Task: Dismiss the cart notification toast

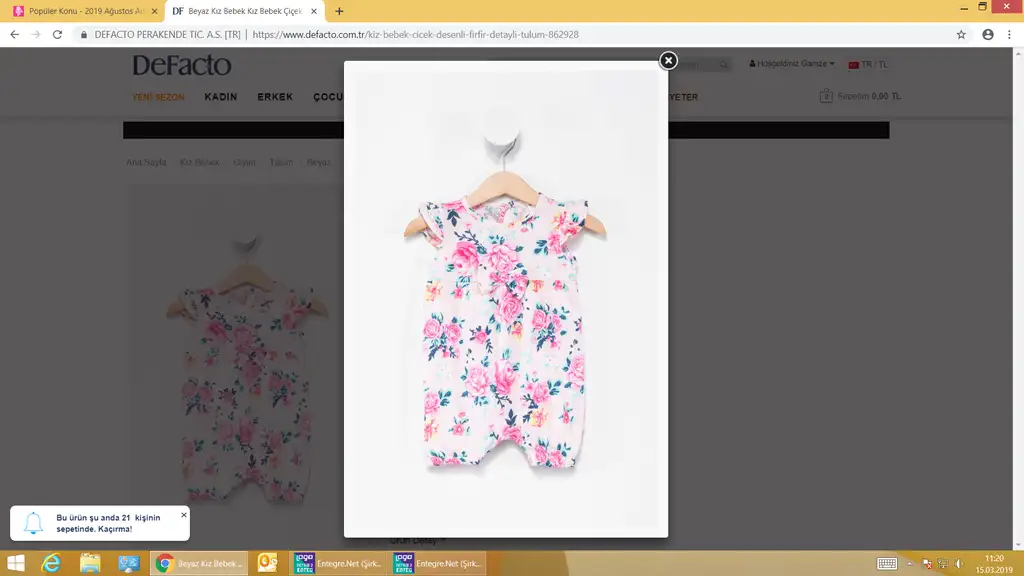Action: click(x=184, y=515)
